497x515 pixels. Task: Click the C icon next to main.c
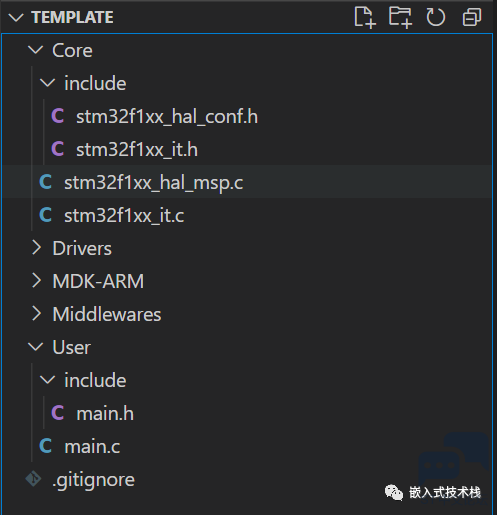(x=45, y=446)
